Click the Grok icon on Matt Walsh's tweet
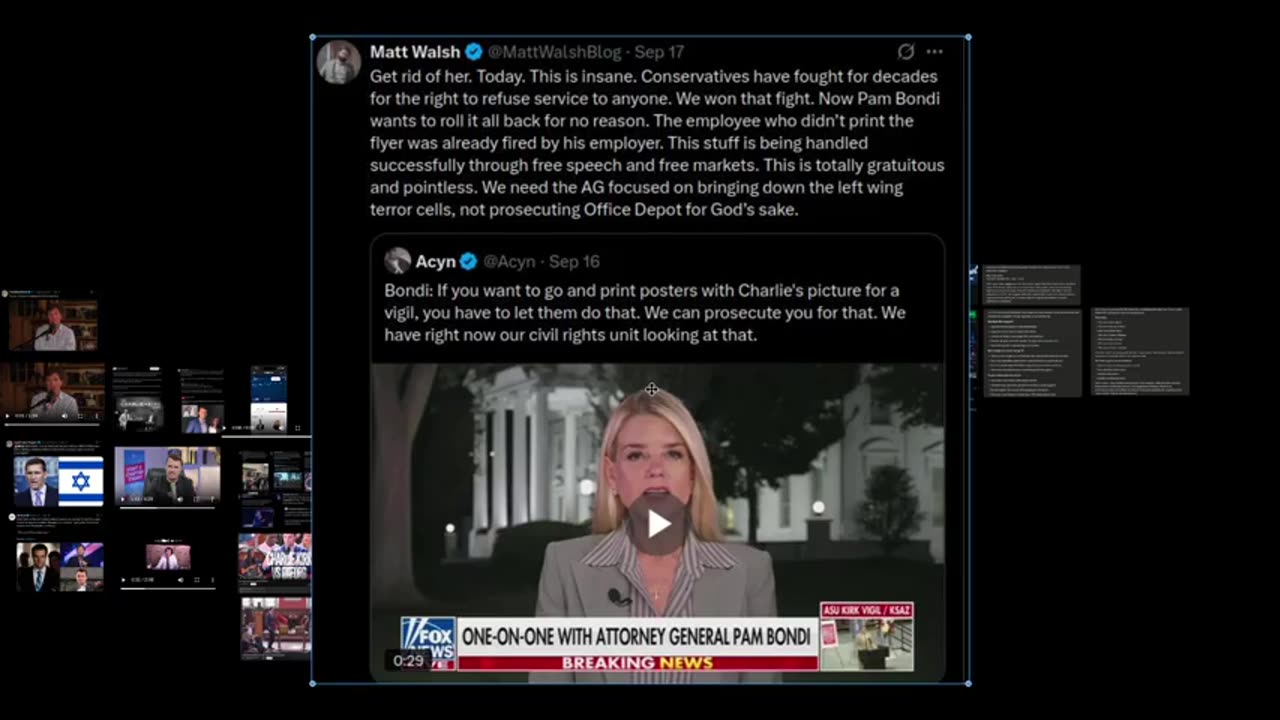1280x720 pixels. [906, 52]
